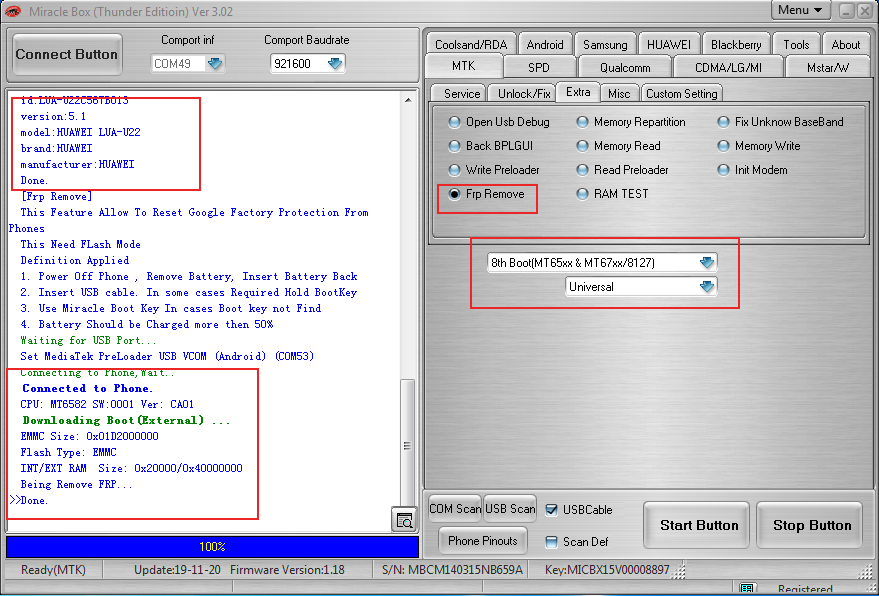Open the Misc sub-tab
Screen dimensions: 879x596
click(x=619, y=94)
